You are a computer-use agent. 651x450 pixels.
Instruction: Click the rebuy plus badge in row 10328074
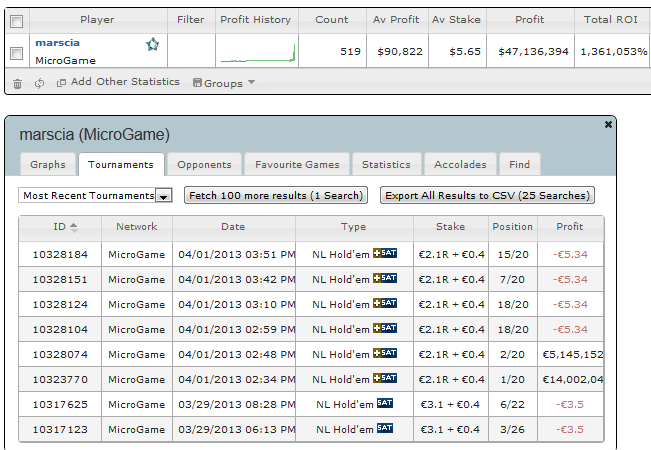pos(377,353)
